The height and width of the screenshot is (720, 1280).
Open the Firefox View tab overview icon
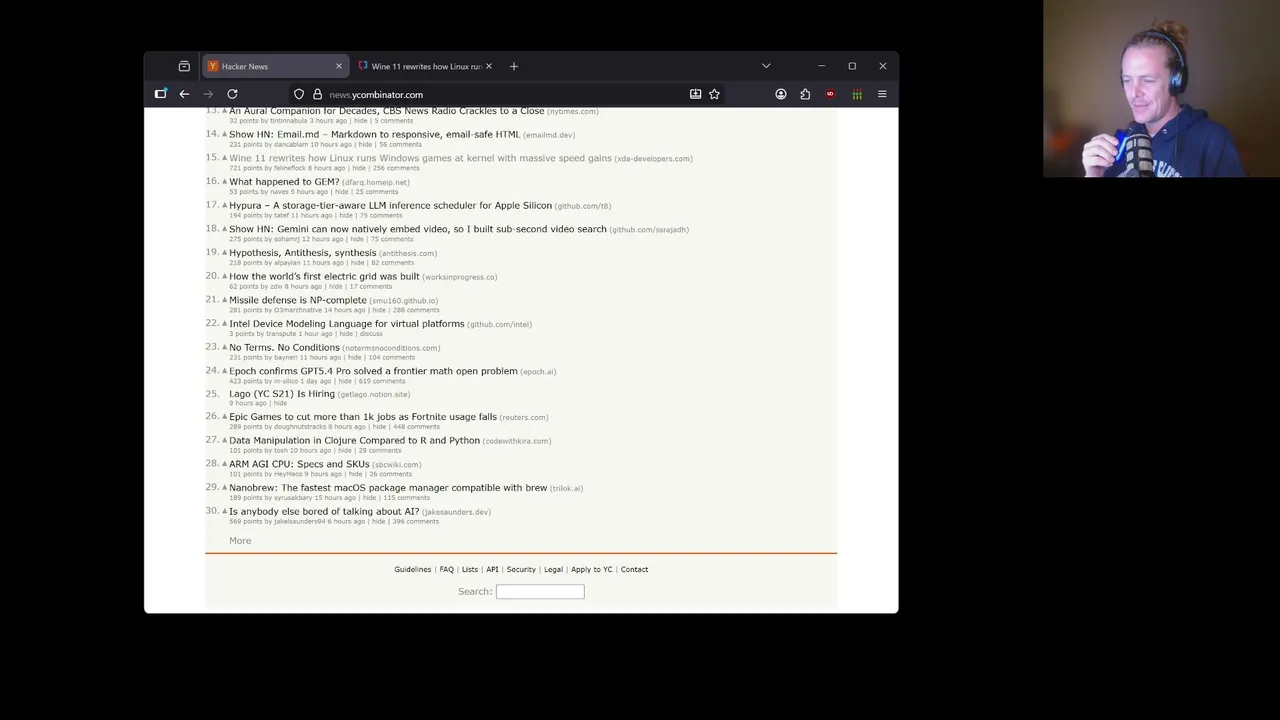[184, 66]
